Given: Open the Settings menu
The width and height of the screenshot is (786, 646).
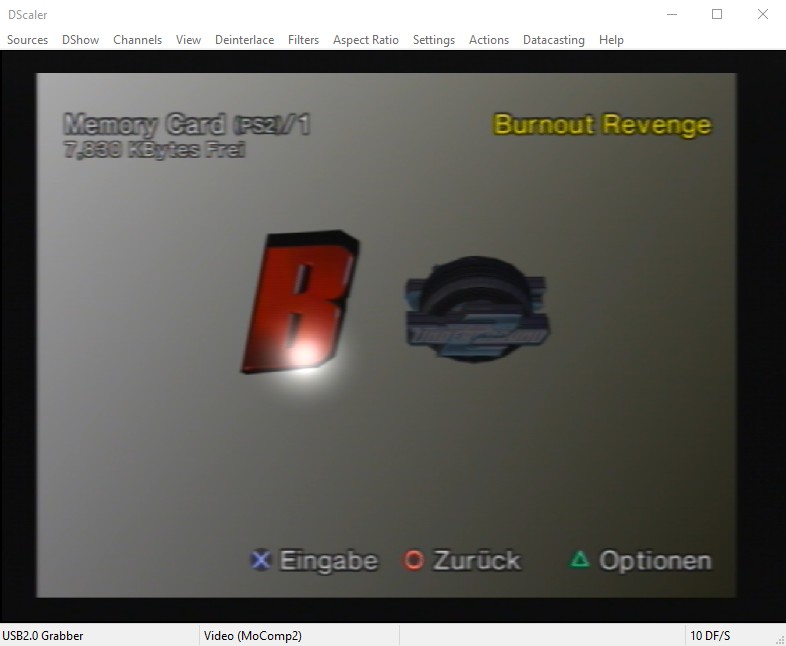Looking at the screenshot, I should pyautogui.click(x=434, y=40).
